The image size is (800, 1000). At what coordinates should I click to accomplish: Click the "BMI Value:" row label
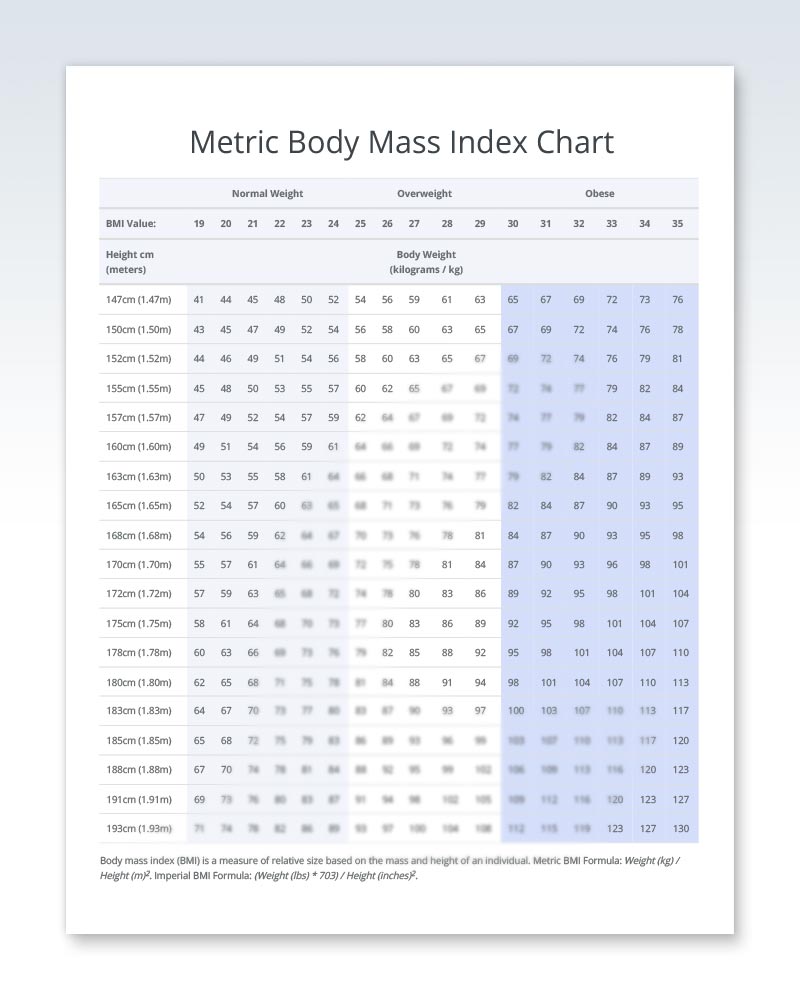pos(130,224)
